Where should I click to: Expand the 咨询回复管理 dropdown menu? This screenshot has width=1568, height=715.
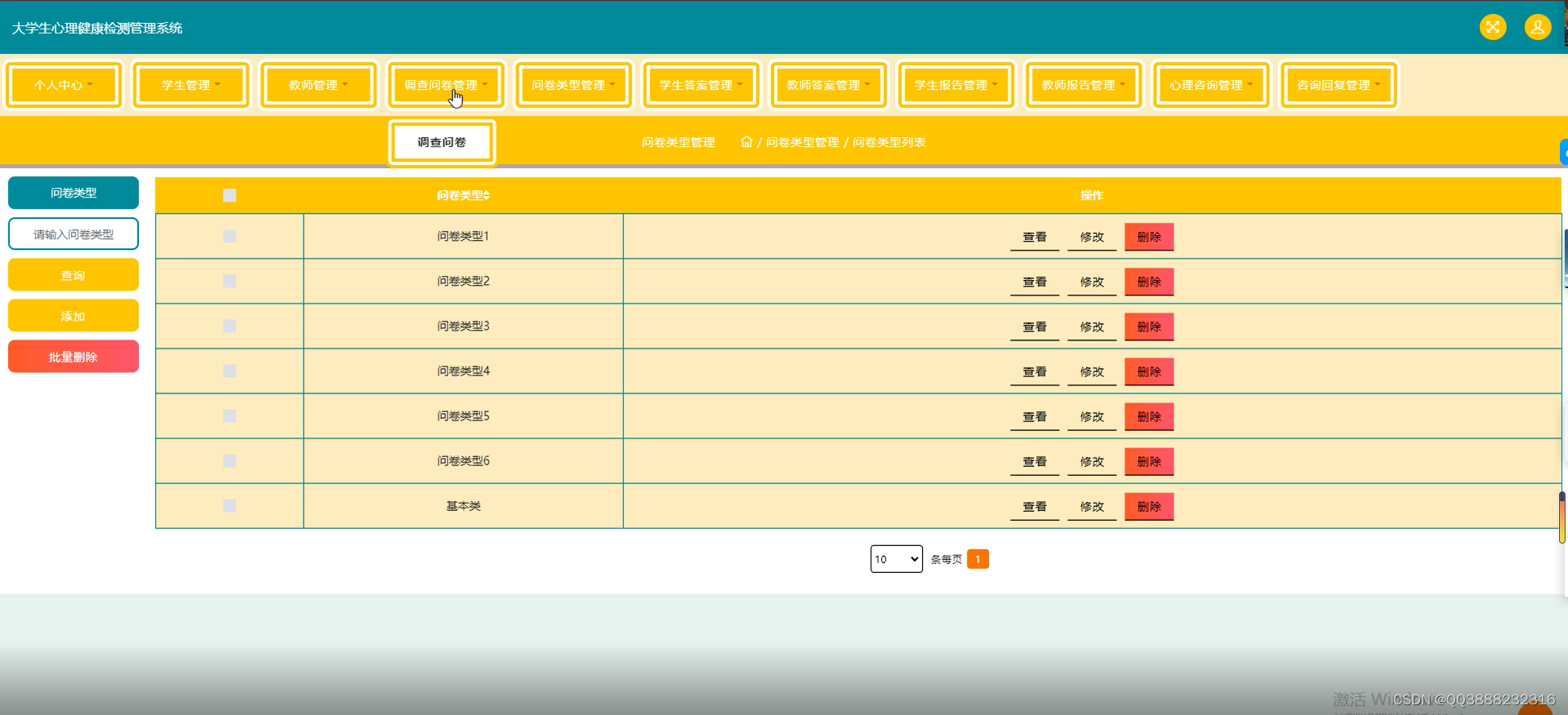[1338, 85]
